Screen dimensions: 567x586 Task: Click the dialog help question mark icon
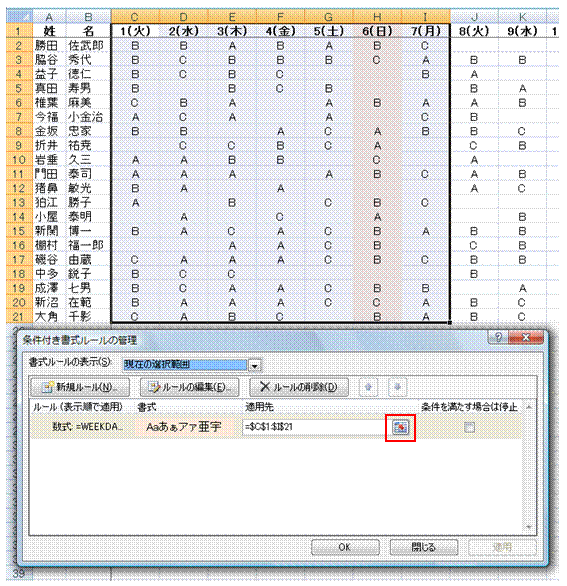(498, 337)
